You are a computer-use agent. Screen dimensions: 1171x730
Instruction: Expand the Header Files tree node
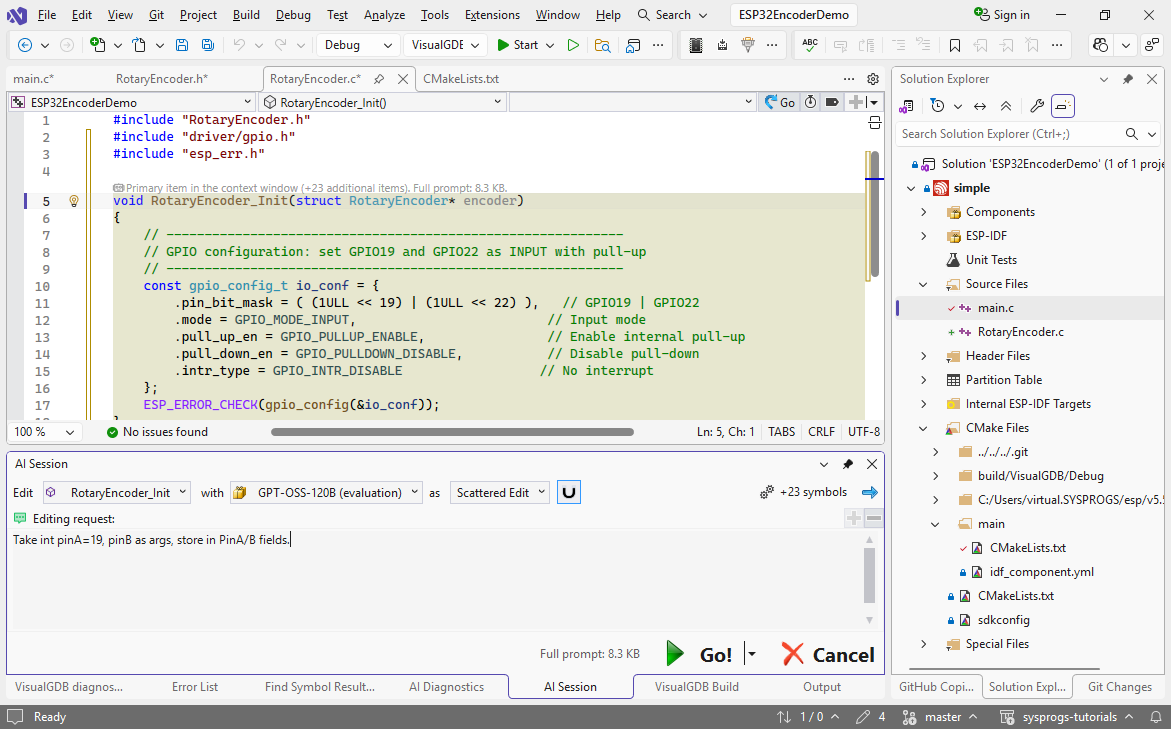click(924, 356)
